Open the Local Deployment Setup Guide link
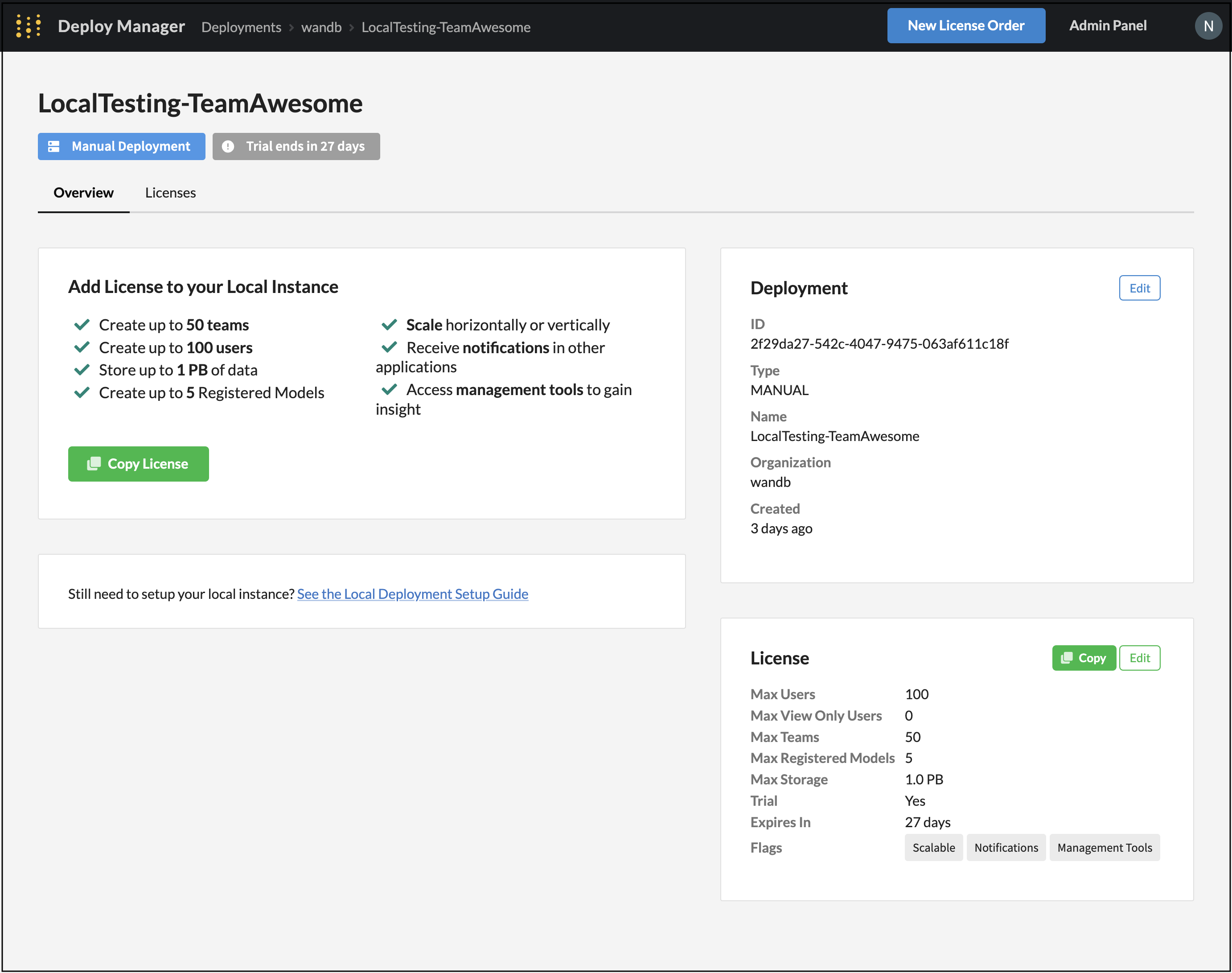The width and height of the screenshot is (1232, 973). click(412, 594)
